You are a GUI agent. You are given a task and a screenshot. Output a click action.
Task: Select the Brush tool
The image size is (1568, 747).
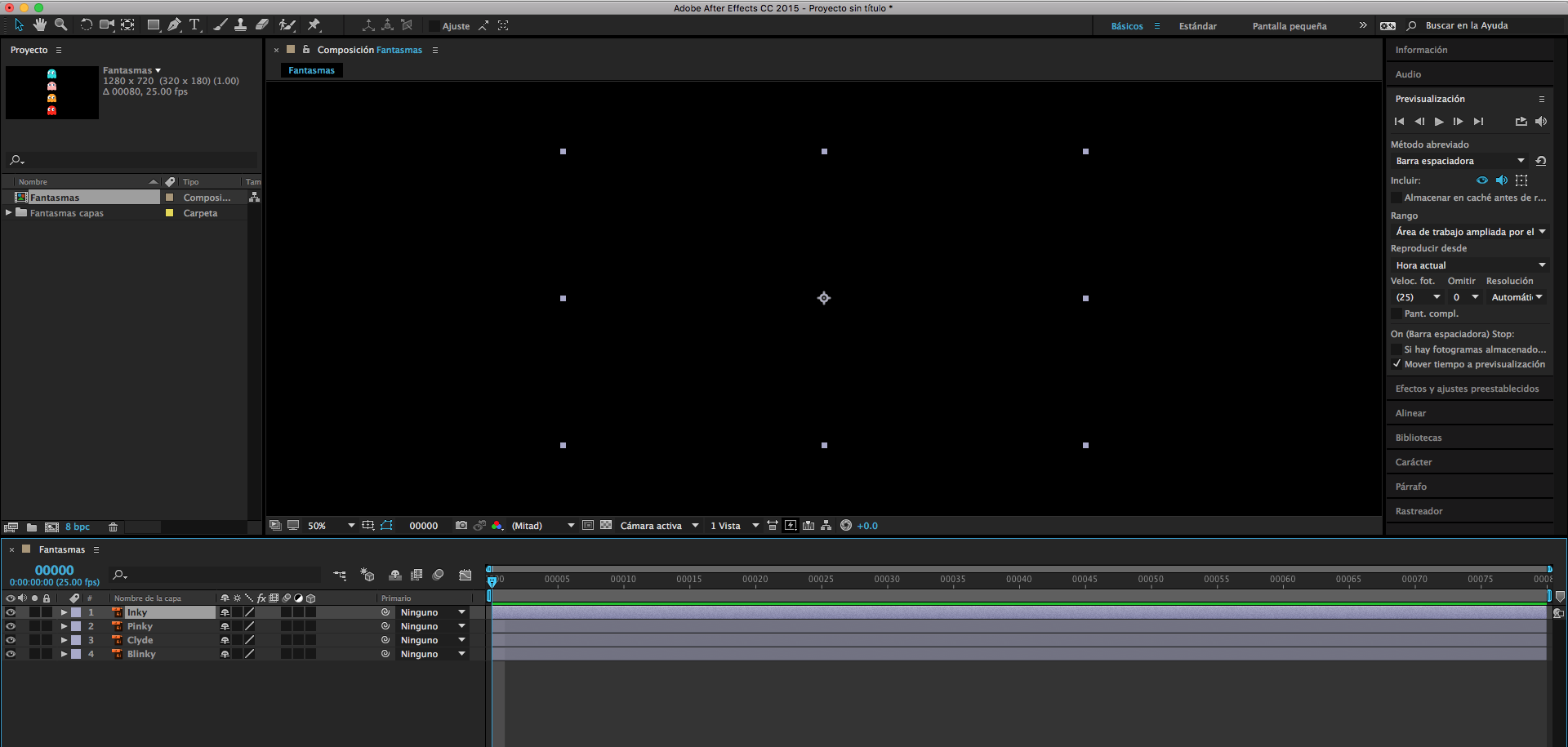point(220,25)
